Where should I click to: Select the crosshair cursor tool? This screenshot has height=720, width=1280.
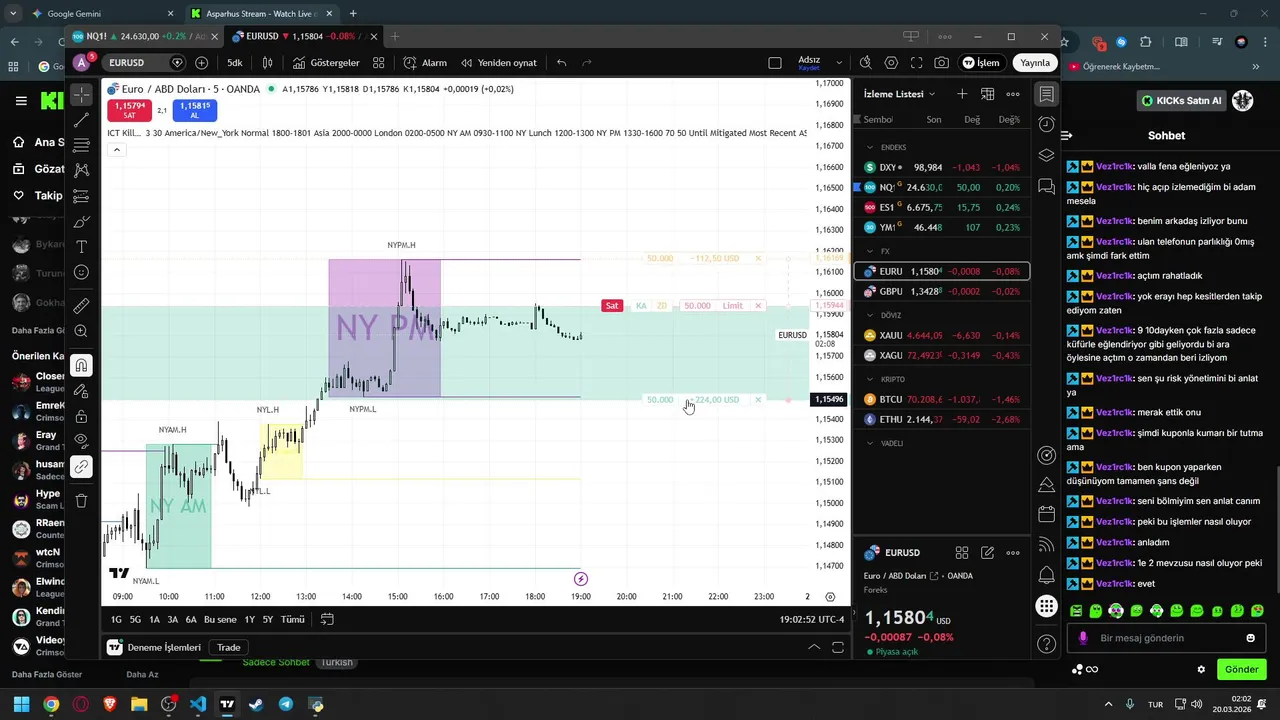click(82, 95)
